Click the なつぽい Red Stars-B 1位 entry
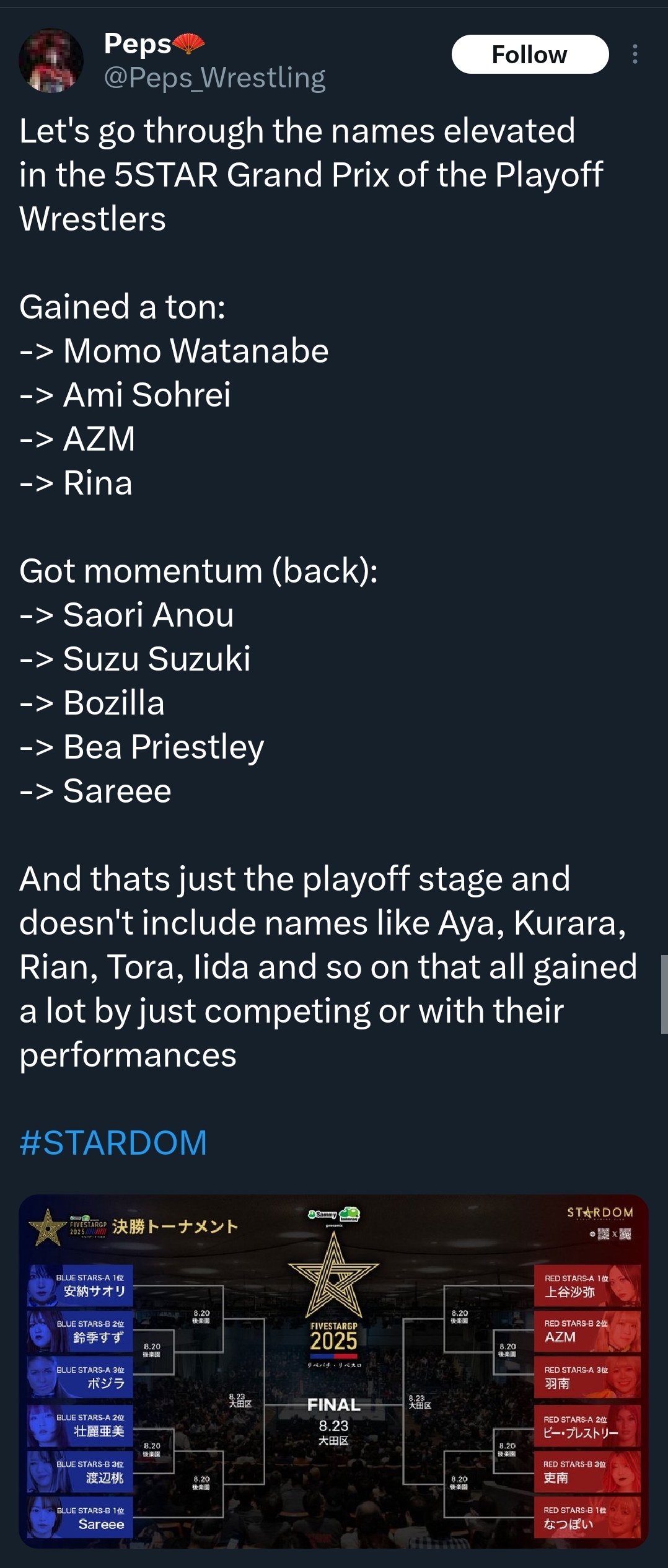 [586, 1518]
